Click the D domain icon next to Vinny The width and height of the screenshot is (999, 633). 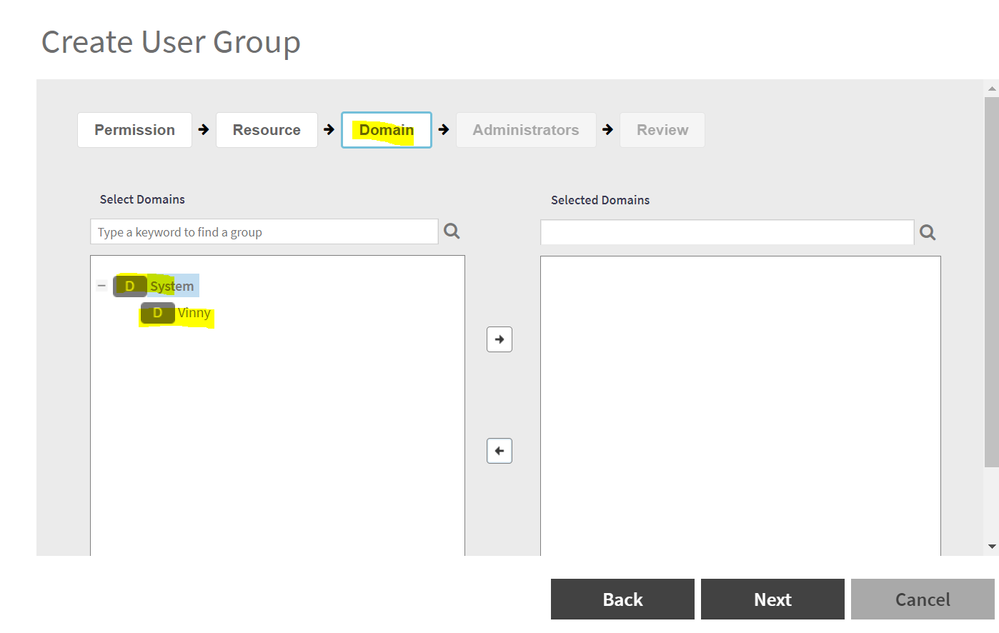point(157,313)
